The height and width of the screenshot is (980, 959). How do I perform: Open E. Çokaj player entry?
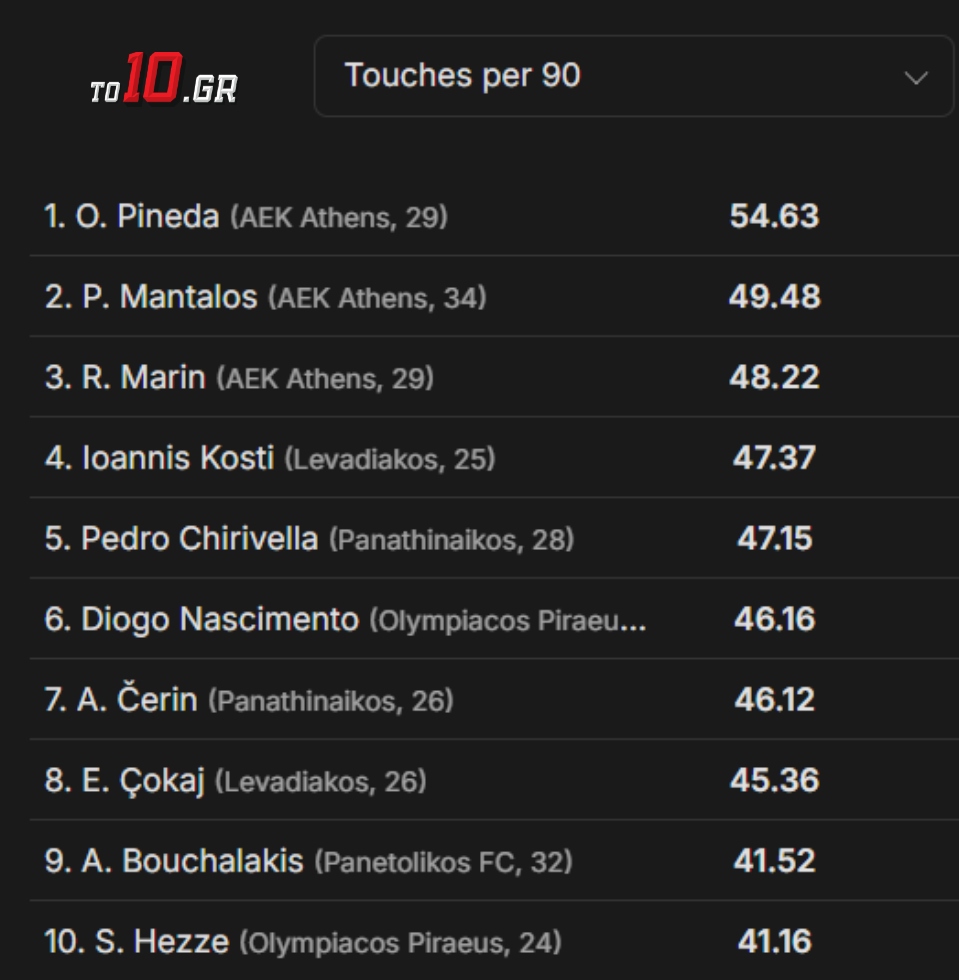(125, 781)
